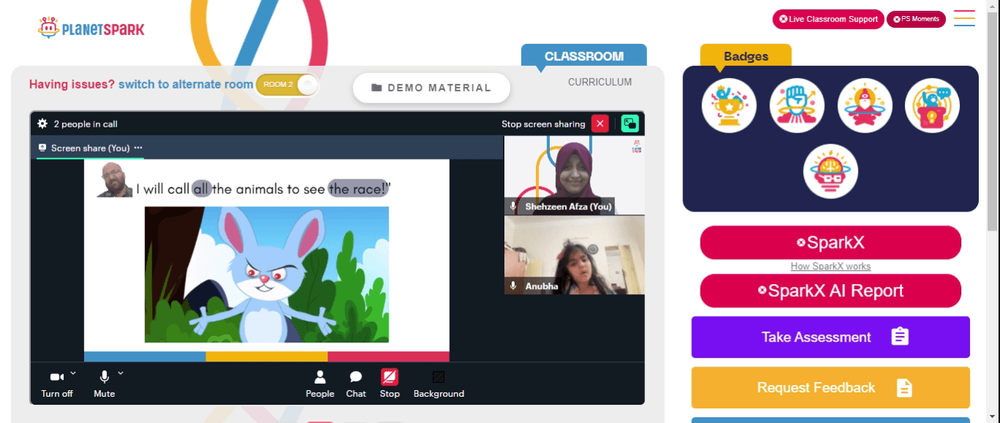Click the People icon in call toolbar
1000x423 pixels.
point(320,377)
